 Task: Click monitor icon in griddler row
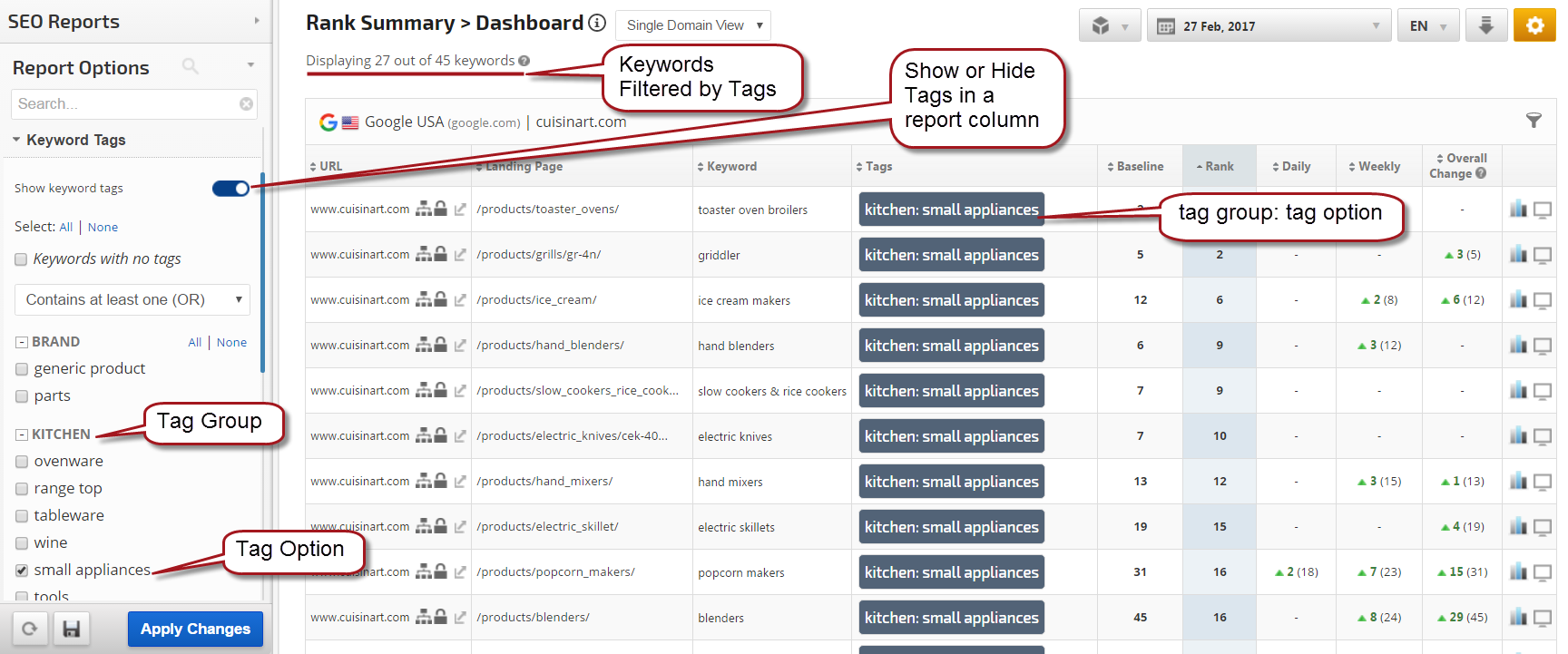1543,255
